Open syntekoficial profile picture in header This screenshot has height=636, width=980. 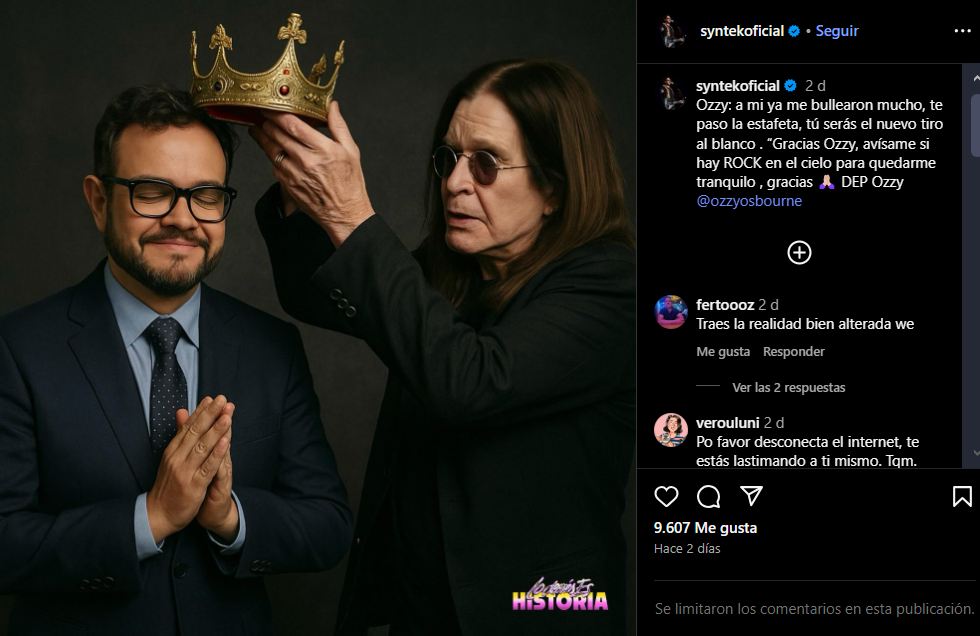coord(673,31)
